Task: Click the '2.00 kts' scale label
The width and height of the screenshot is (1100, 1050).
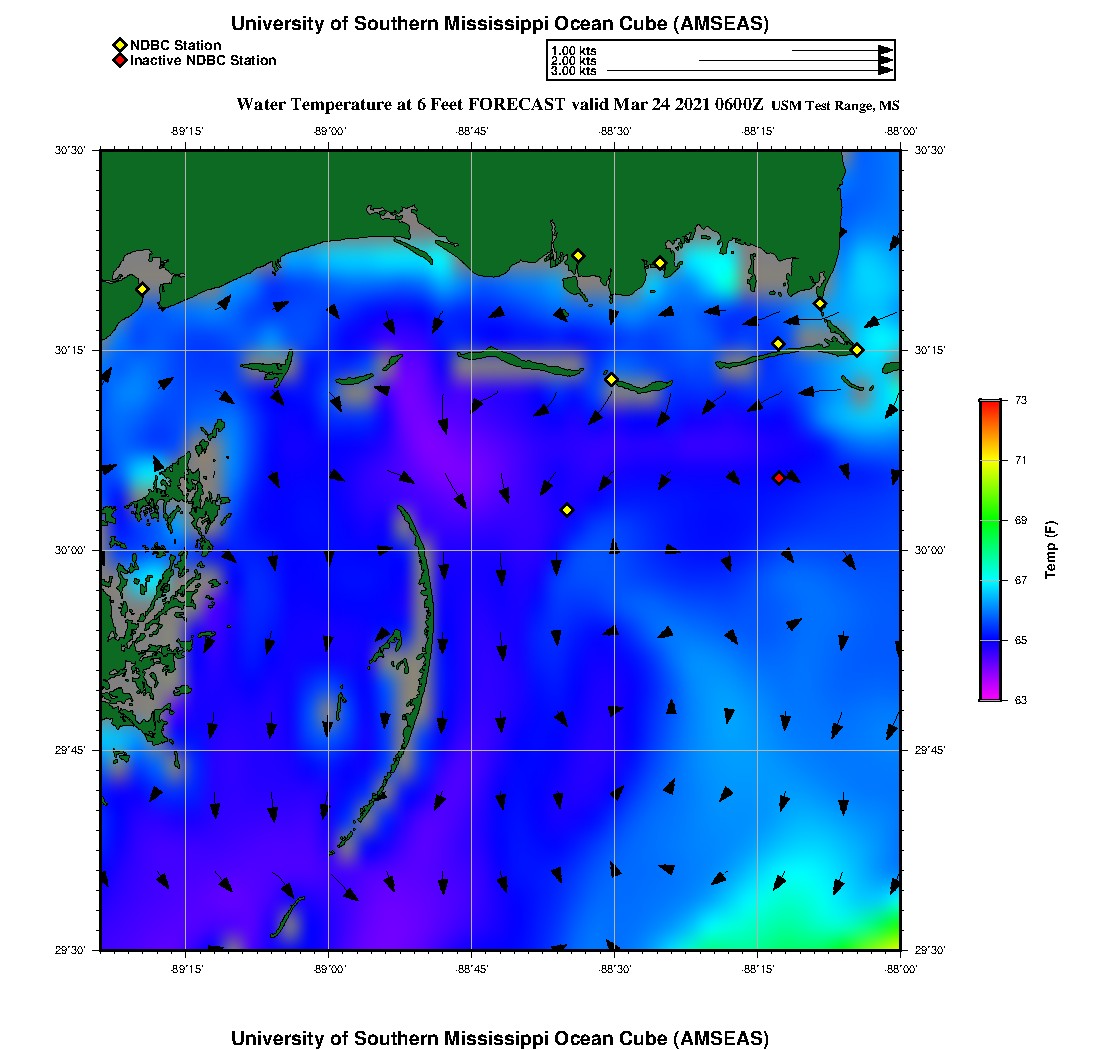Action: (x=574, y=61)
